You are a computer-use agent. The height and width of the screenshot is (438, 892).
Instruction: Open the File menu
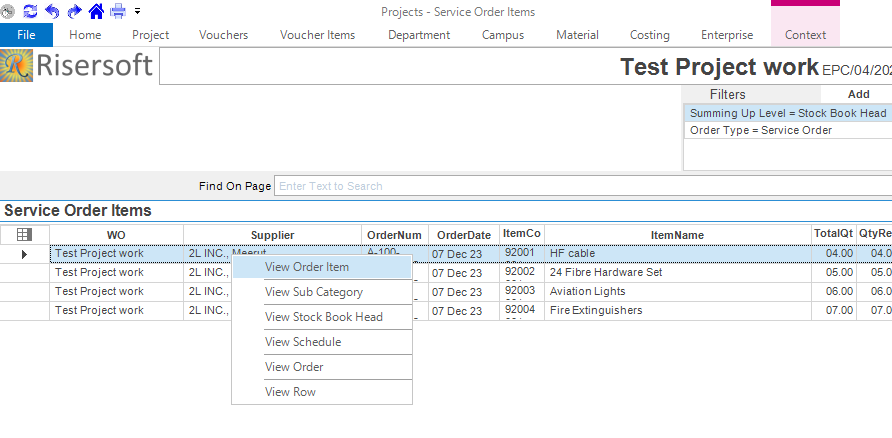coord(26,35)
